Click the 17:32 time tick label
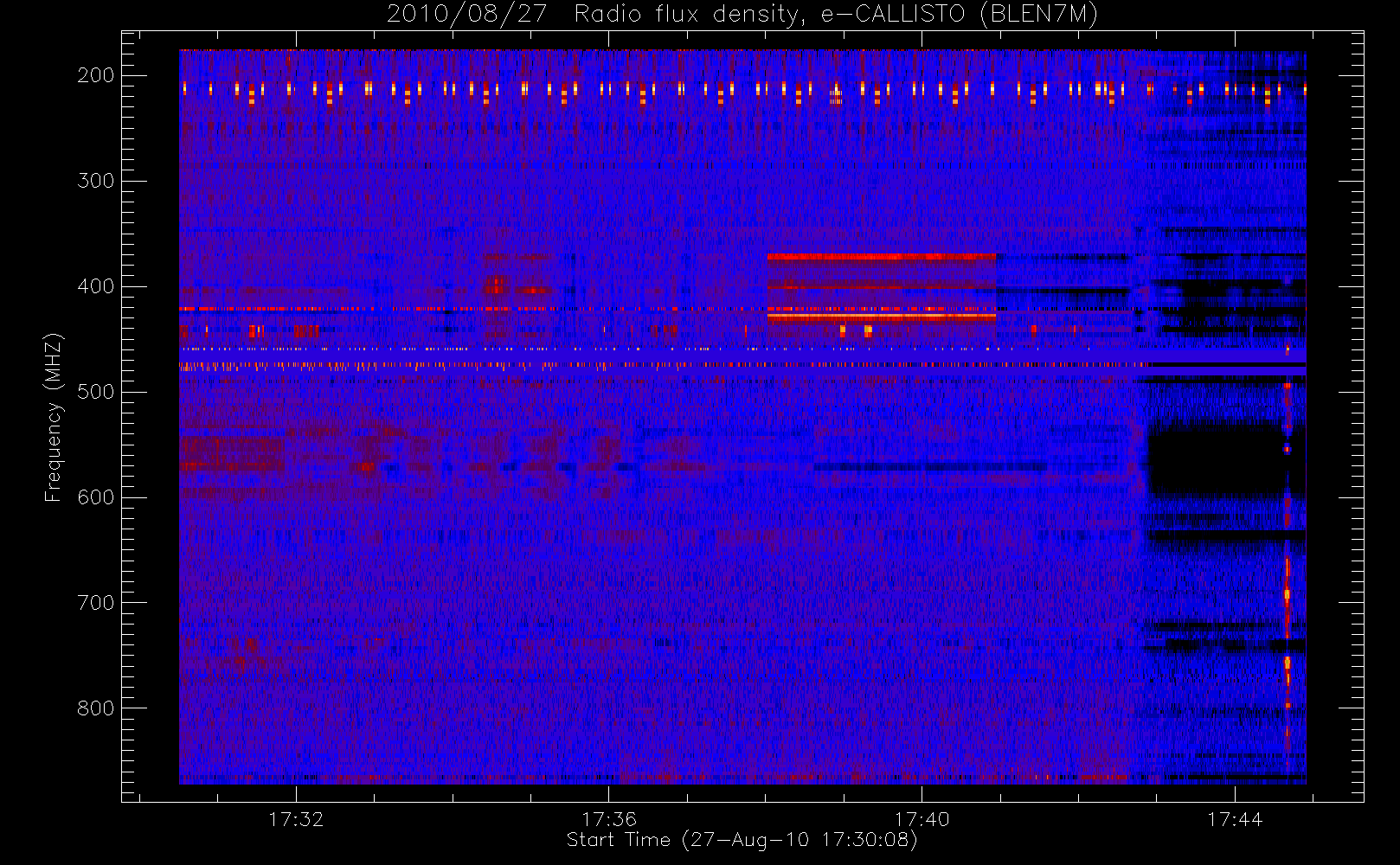The height and width of the screenshot is (865, 1400). (296, 819)
